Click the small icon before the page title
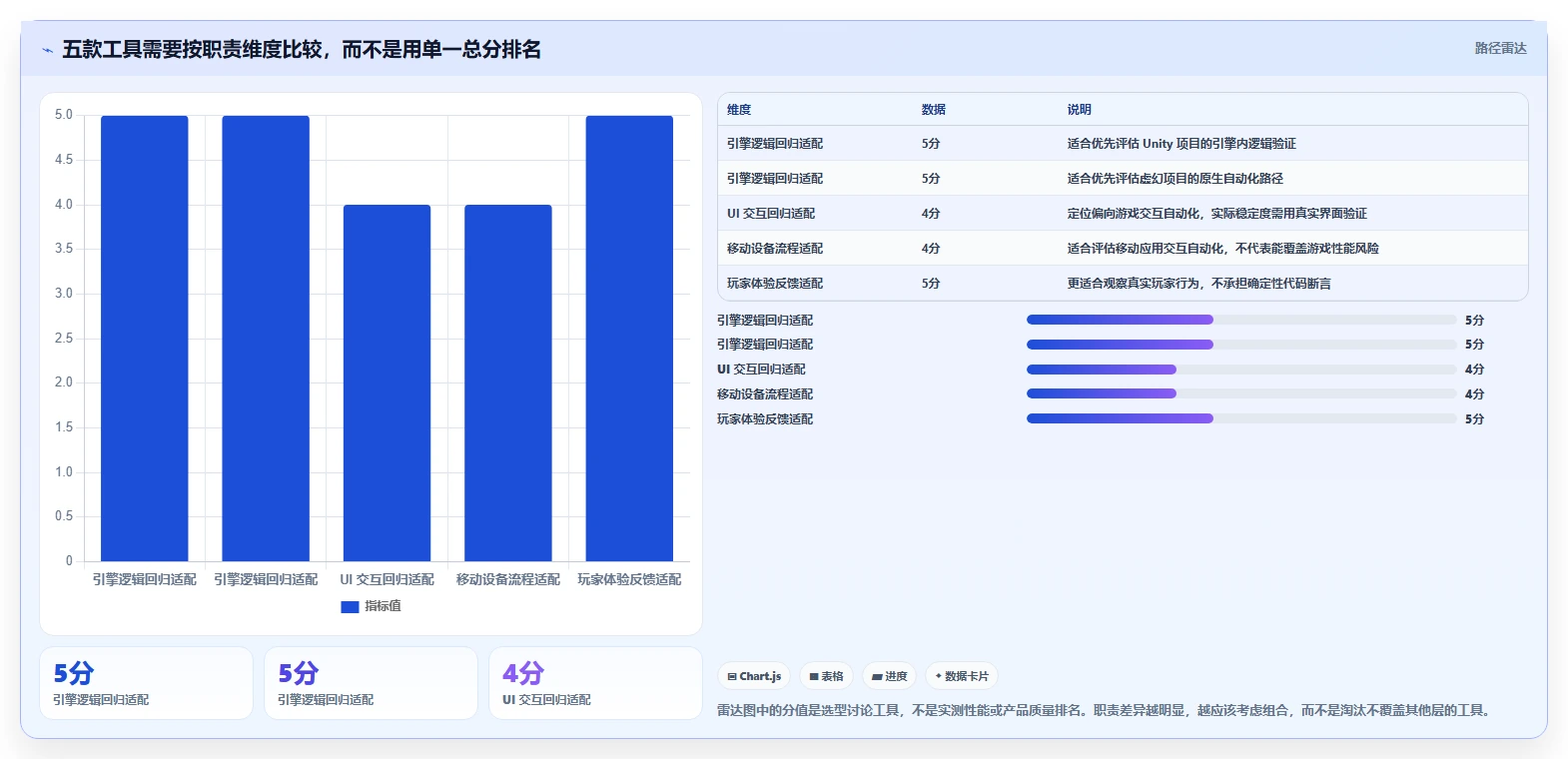 click(47, 50)
